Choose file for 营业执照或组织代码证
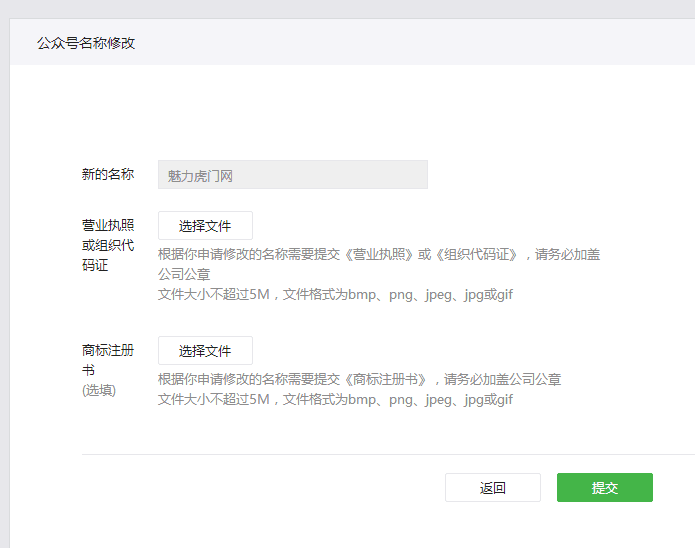 click(205, 226)
